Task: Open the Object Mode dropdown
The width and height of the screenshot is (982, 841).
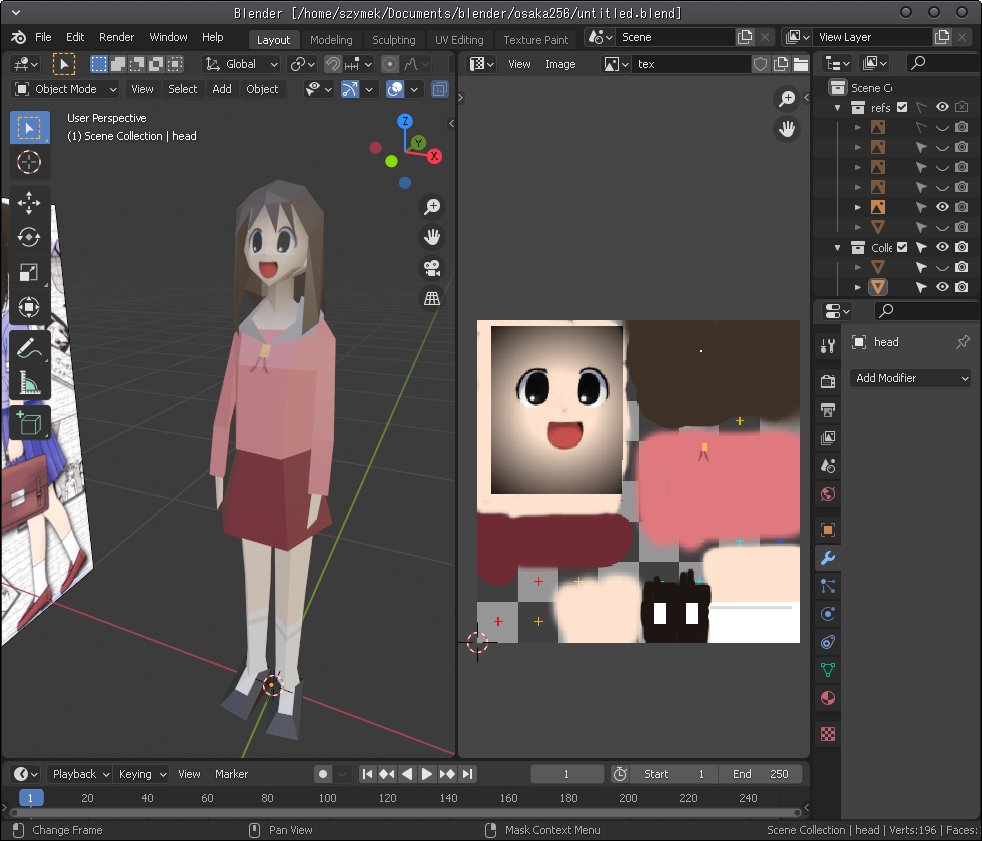Action: tap(66, 89)
